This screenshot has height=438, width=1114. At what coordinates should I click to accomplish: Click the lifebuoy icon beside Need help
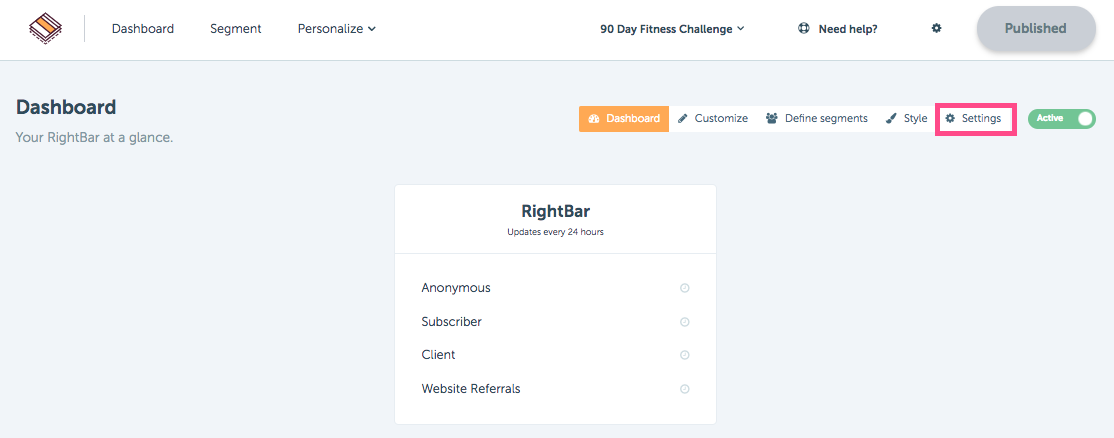804,29
